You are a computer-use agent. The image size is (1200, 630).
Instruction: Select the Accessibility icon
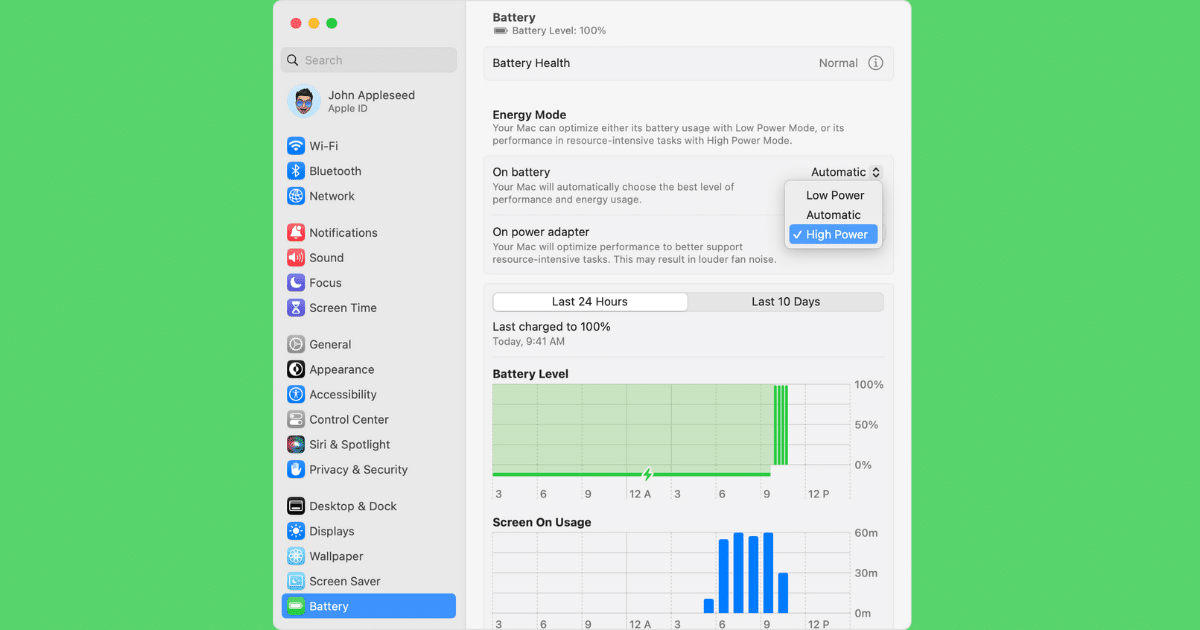(x=296, y=394)
